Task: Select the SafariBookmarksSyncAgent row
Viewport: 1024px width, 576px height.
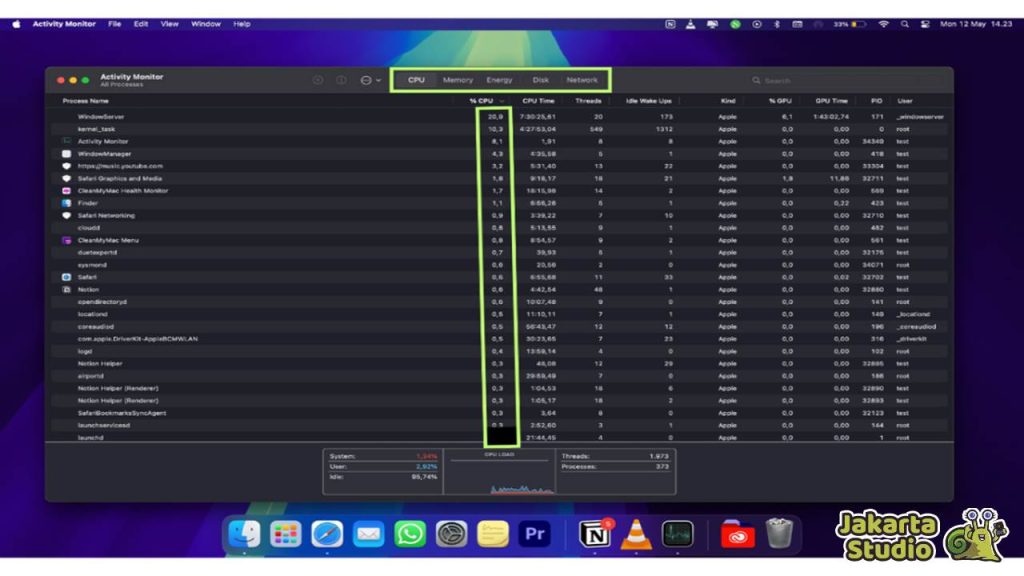Action: [x=500, y=413]
